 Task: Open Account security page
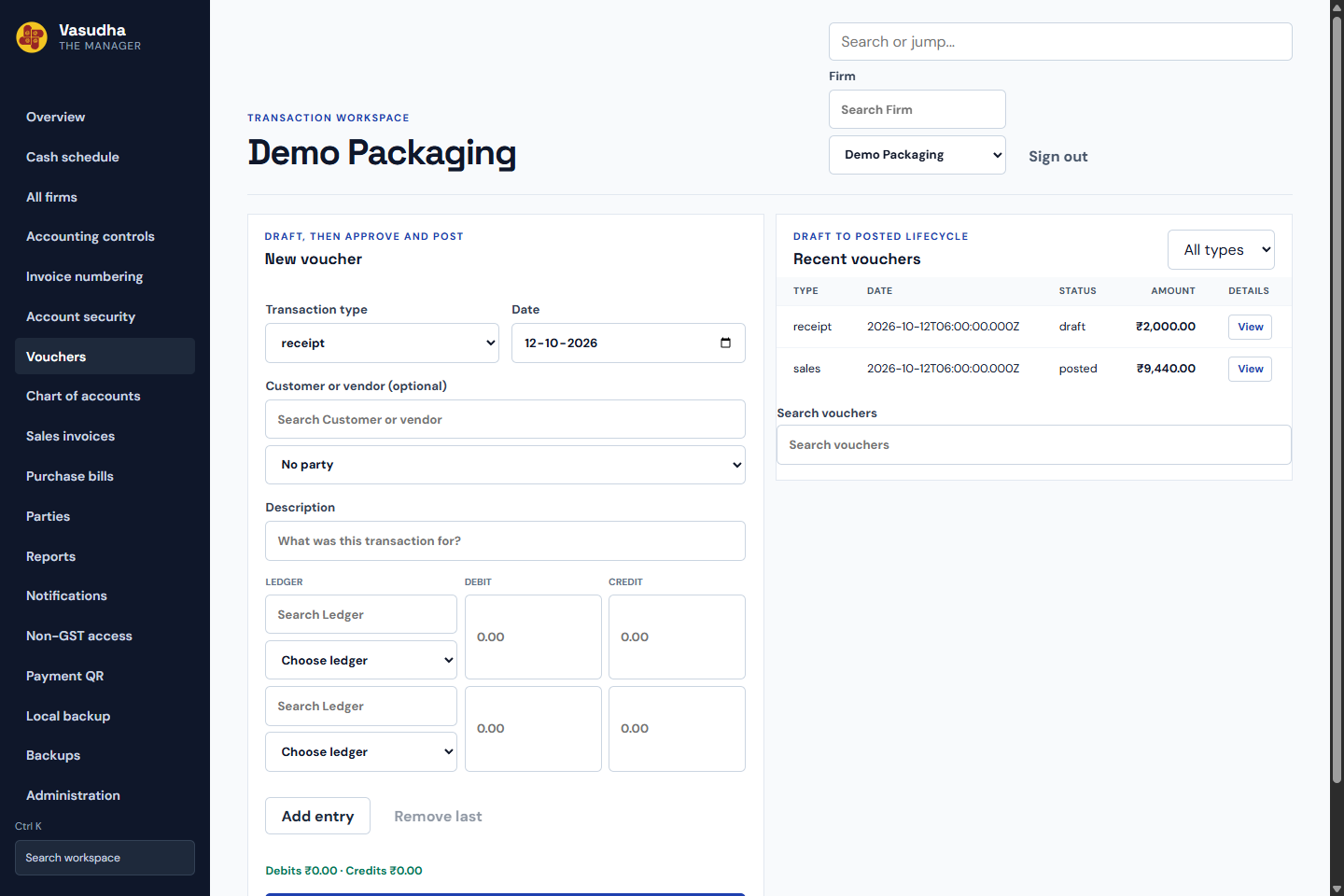(x=105, y=316)
